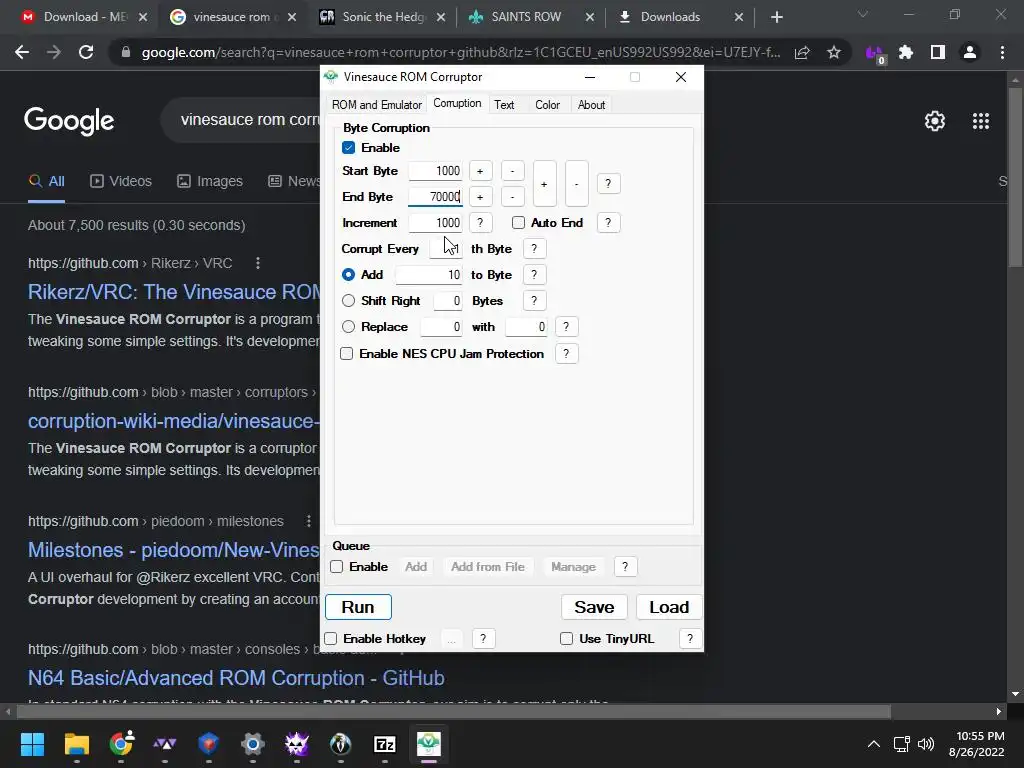Open help for Increment field

click(480, 223)
